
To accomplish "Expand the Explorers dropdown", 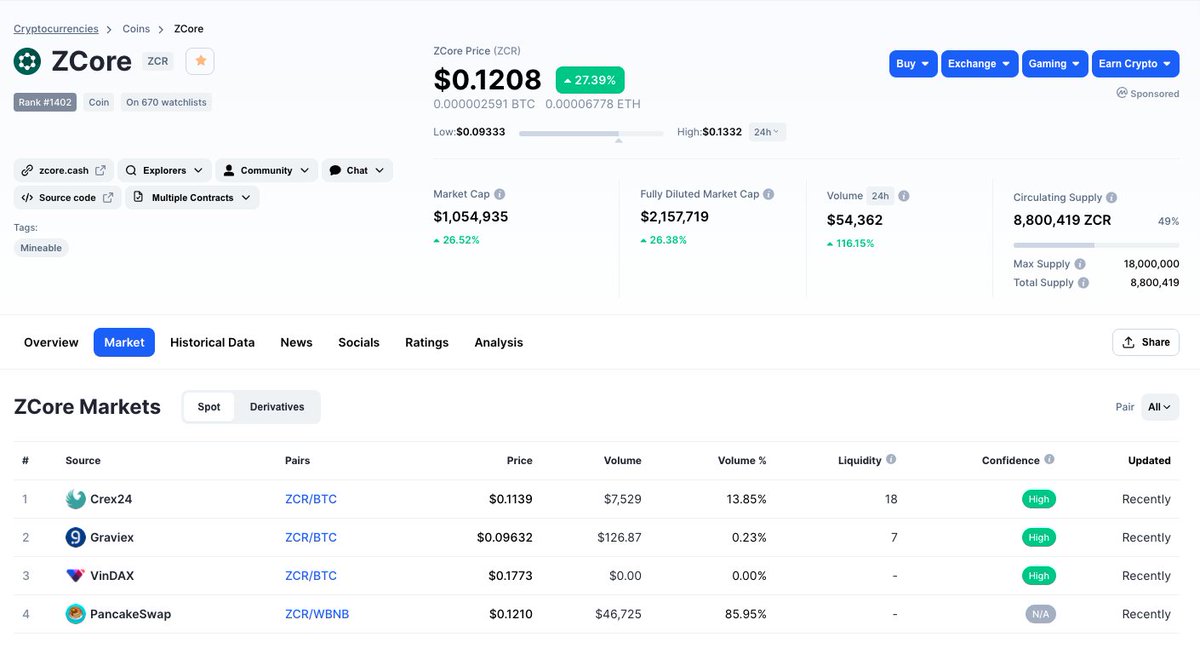I will tap(165, 170).
